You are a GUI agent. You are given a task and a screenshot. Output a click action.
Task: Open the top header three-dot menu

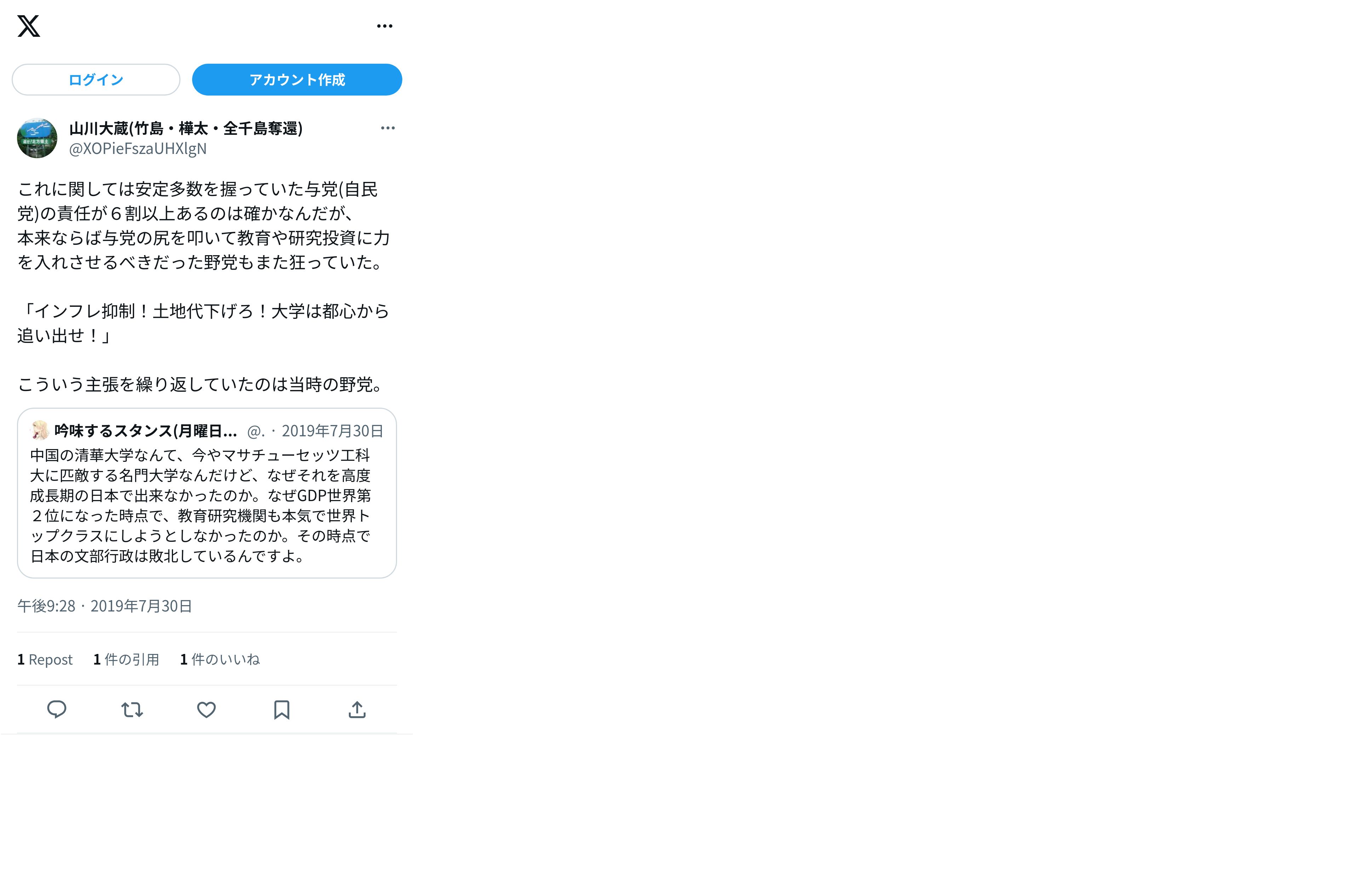tap(385, 26)
